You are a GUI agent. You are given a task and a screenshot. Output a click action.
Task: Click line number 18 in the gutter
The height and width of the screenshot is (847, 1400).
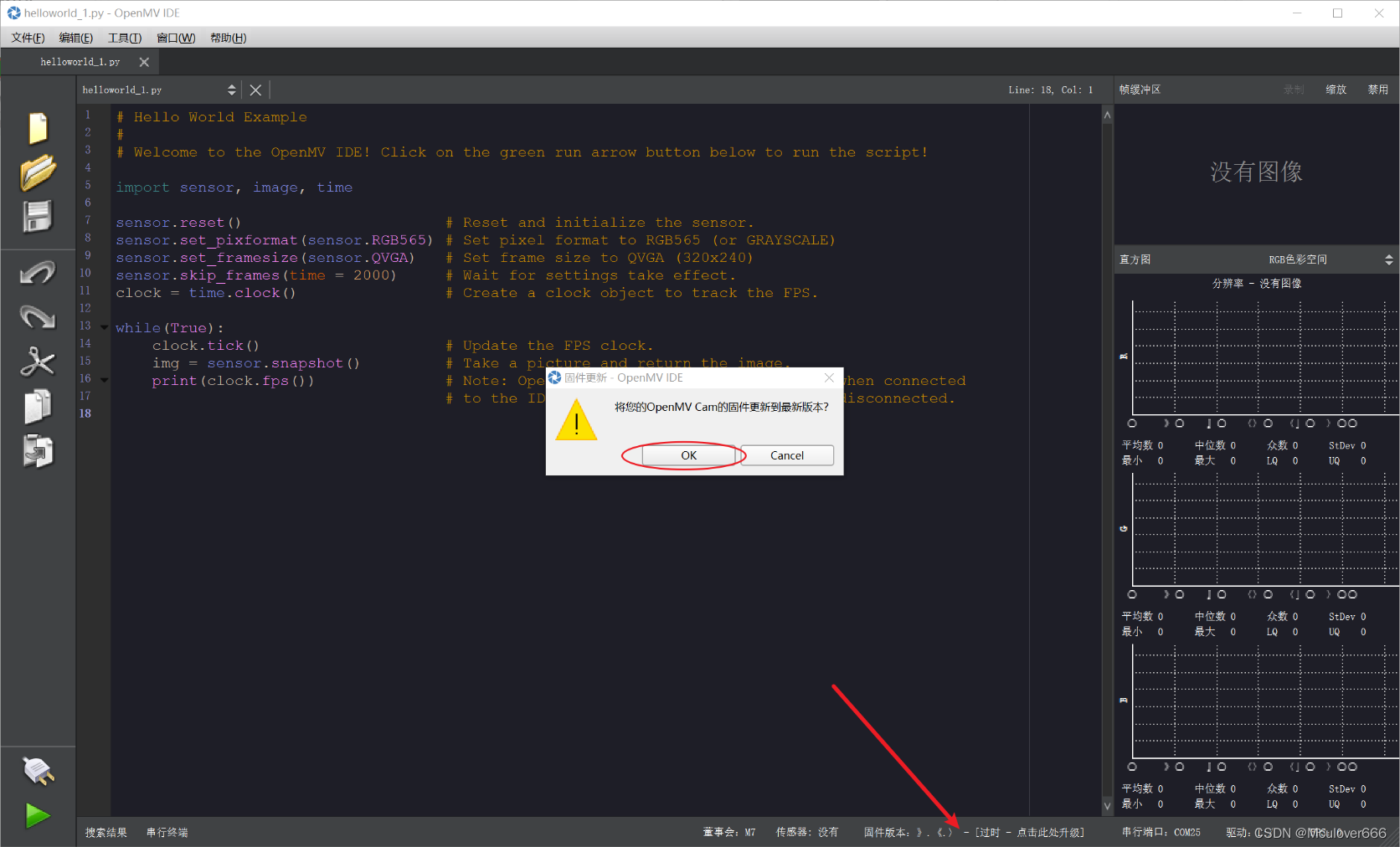tap(85, 413)
